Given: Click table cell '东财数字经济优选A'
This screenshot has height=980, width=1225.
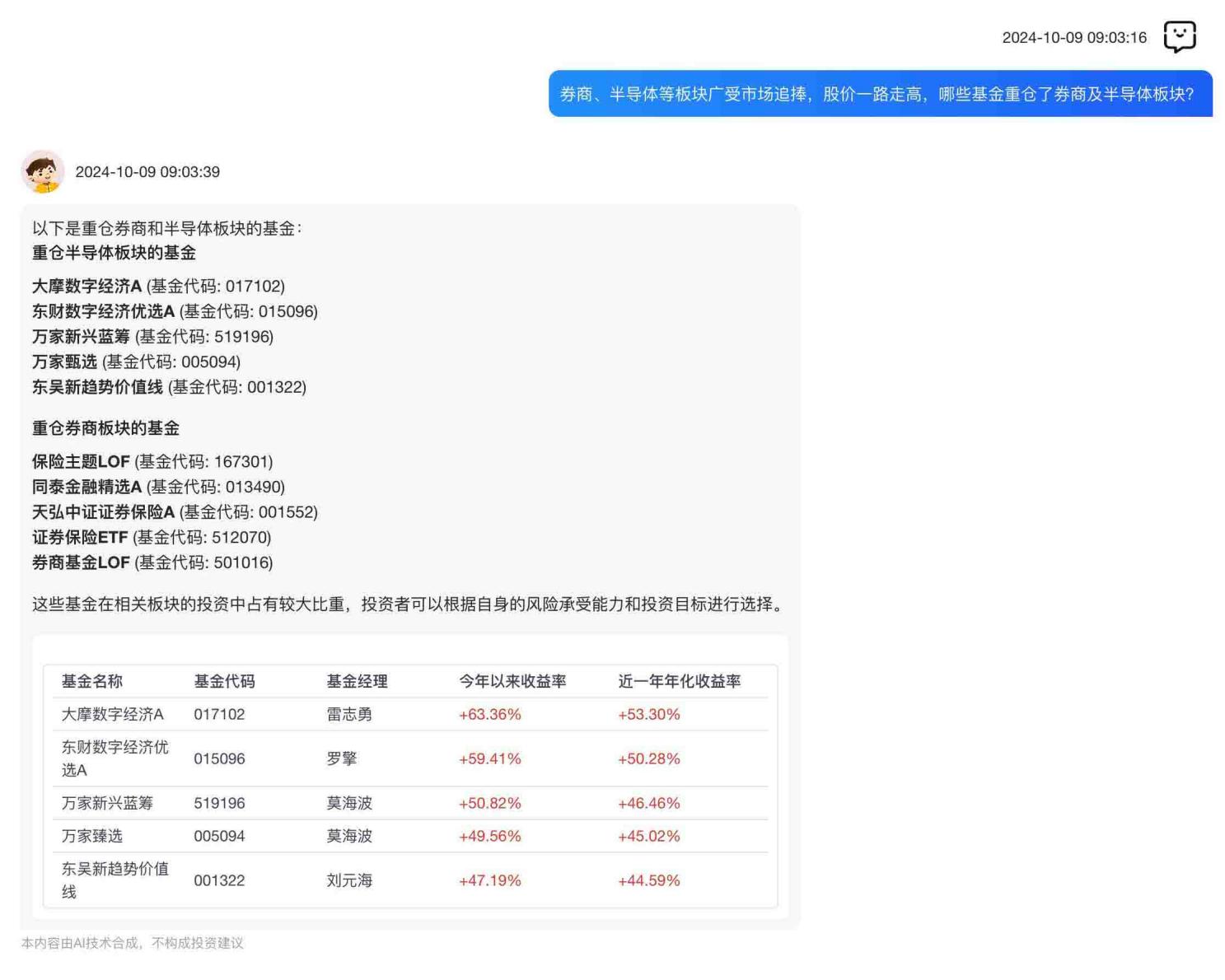Looking at the screenshot, I should [x=115, y=758].
